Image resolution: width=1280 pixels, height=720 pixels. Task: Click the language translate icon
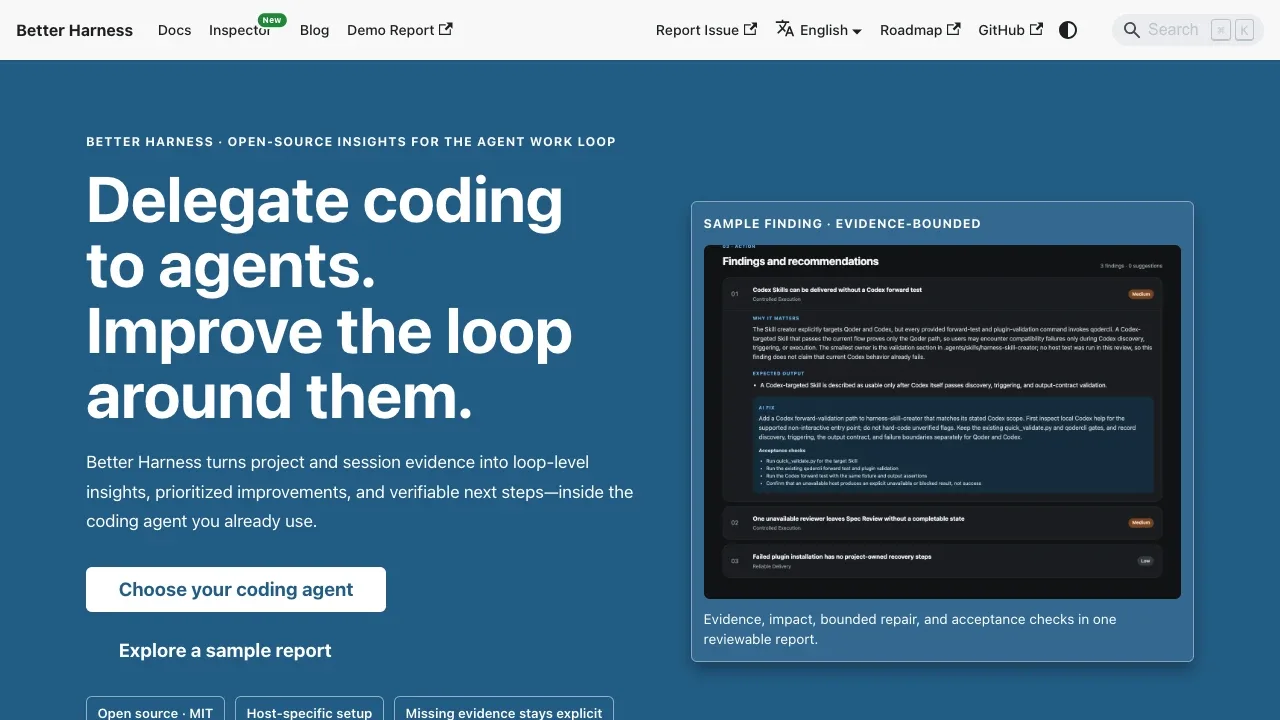(x=785, y=29)
